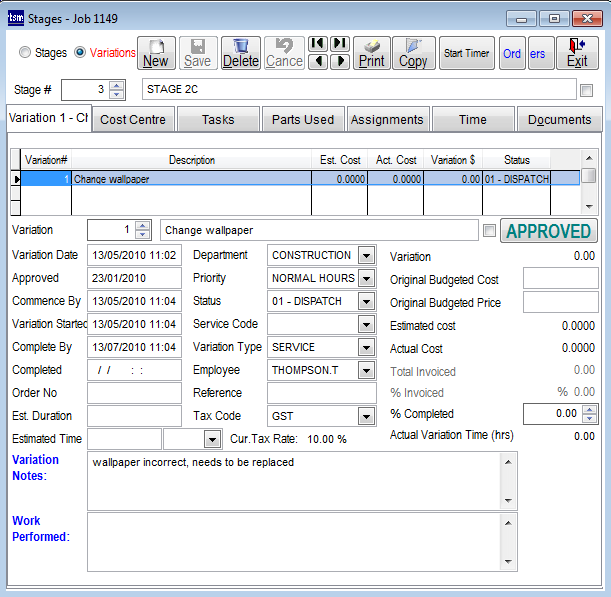This screenshot has height=597, width=611.
Task: Expand the Priority dropdown list
Action: coord(366,279)
